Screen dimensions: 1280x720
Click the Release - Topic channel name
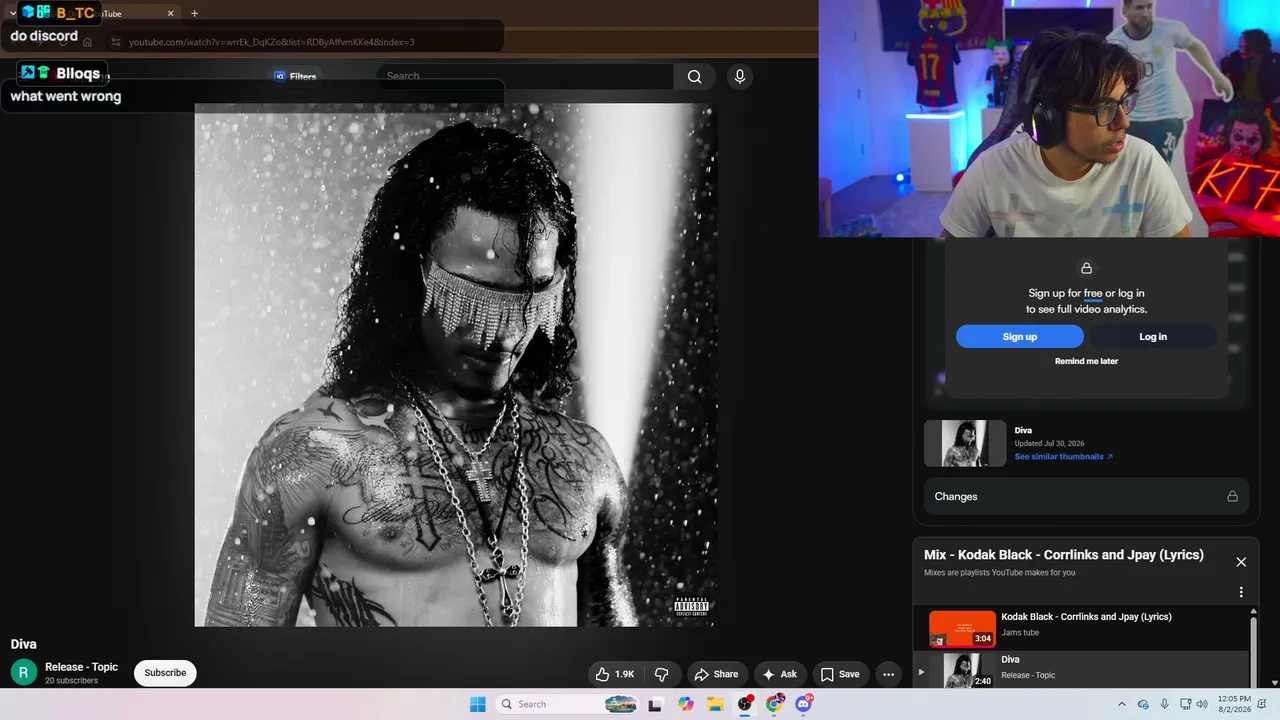click(x=81, y=667)
